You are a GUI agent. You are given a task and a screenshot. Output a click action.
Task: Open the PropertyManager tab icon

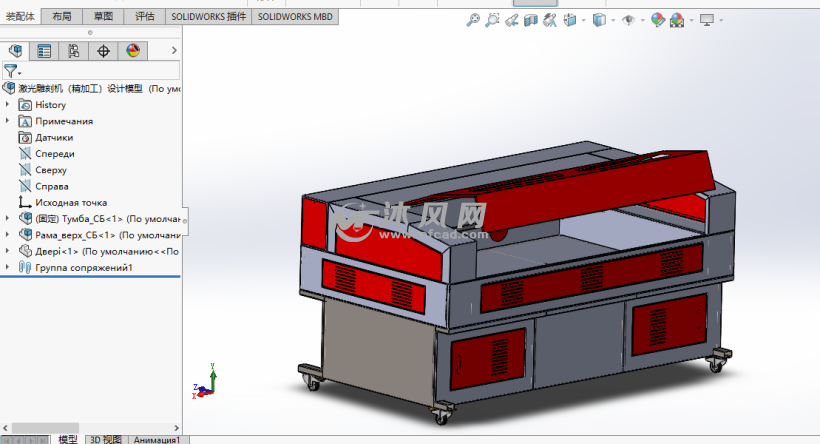point(44,51)
